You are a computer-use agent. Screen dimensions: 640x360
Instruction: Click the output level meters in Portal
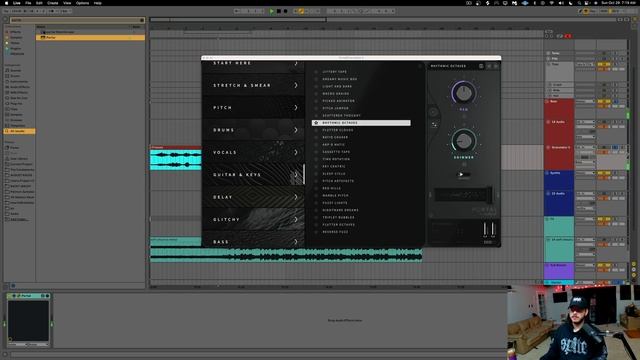(489, 230)
